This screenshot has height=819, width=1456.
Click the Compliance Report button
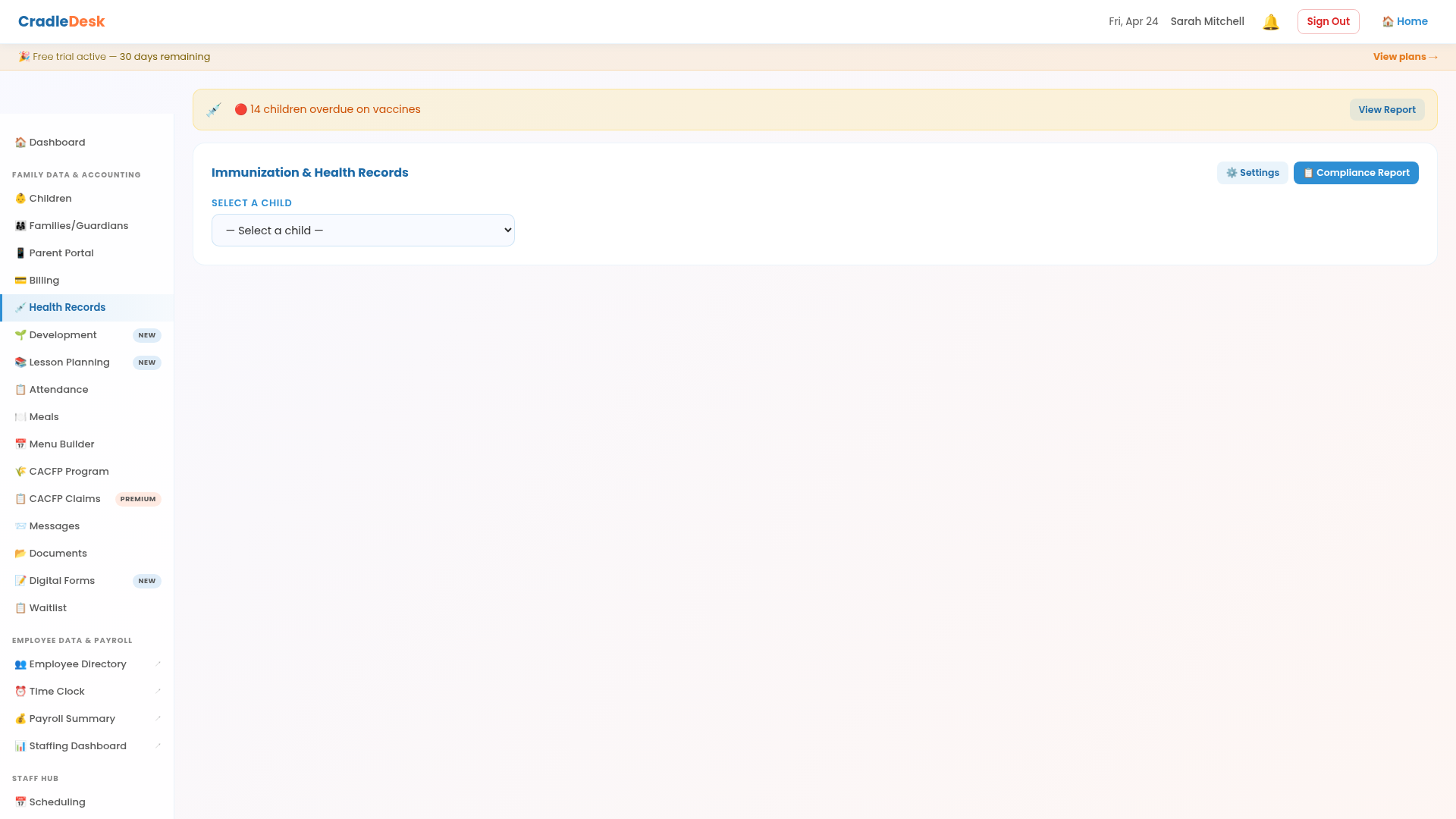[x=1355, y=172]
